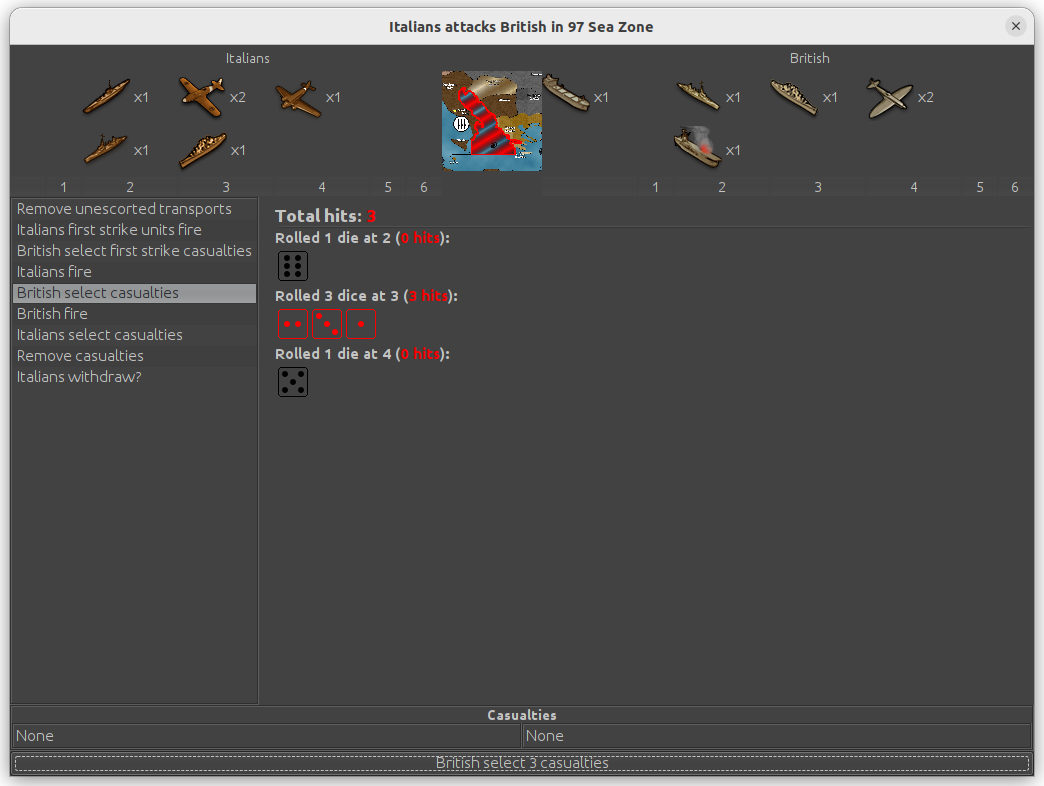The image size is (1044, 786).
Task: Select 'Remove unescorted transports' in step list
Action: click(124, 209)
